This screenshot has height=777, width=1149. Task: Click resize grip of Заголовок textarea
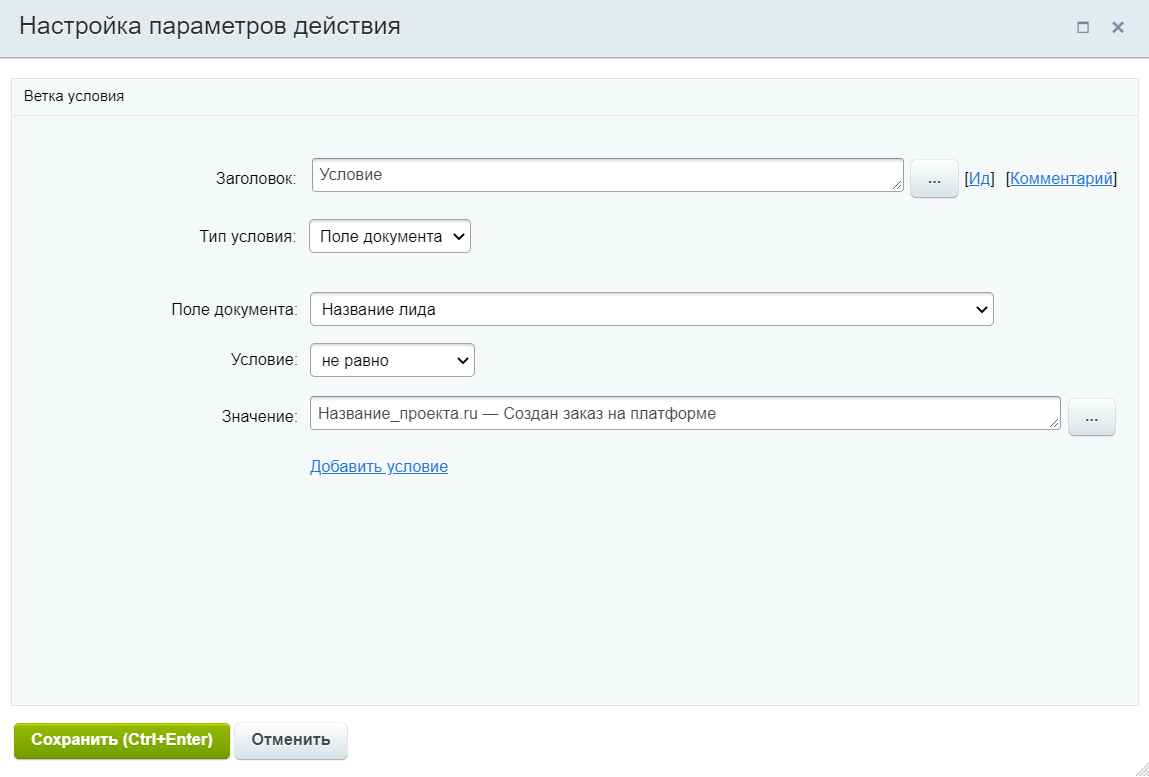898,185
